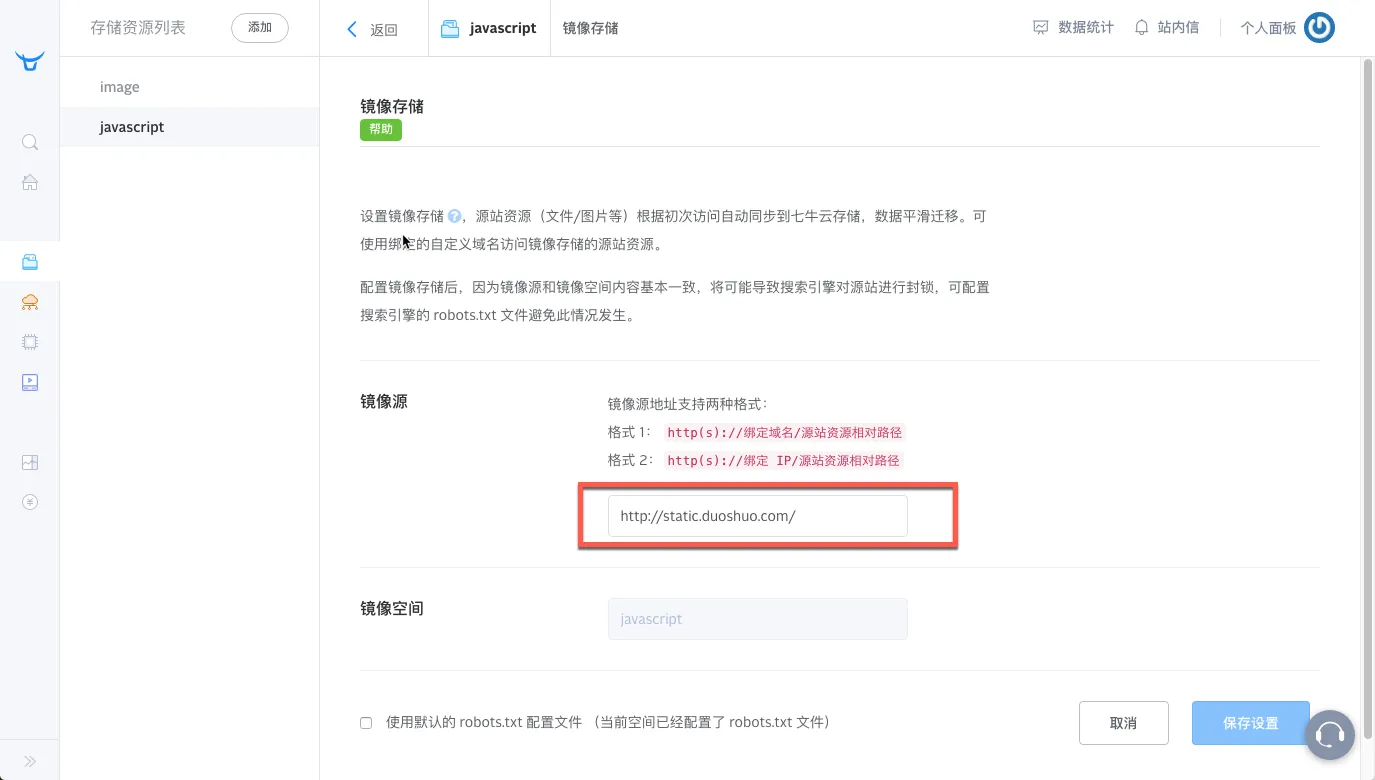
Task: Open the chart statistics sidebar icon
Action: [x=30, y=462]
